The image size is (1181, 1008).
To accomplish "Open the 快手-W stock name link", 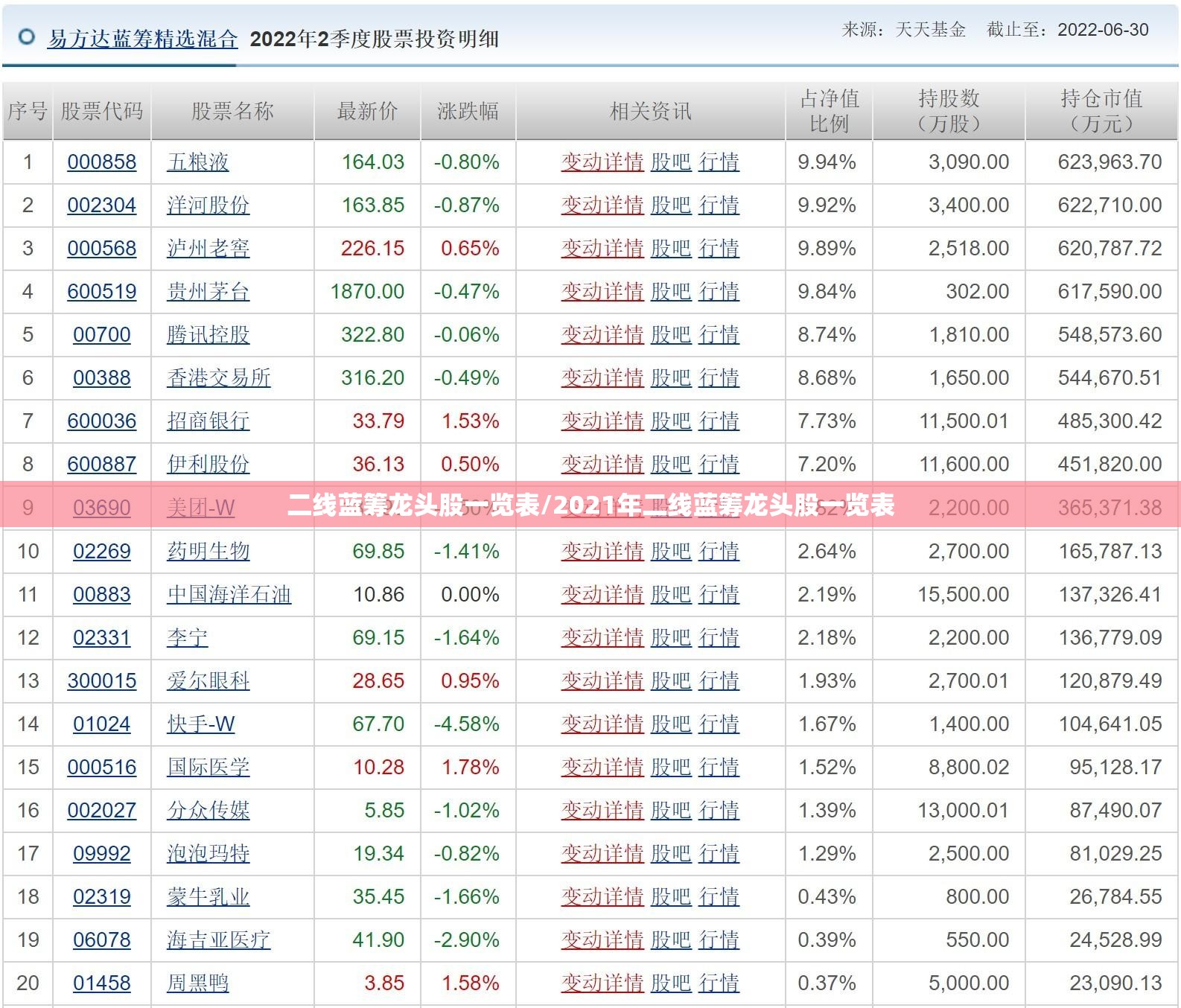I will pyautogui.click(x=201, y=724).
